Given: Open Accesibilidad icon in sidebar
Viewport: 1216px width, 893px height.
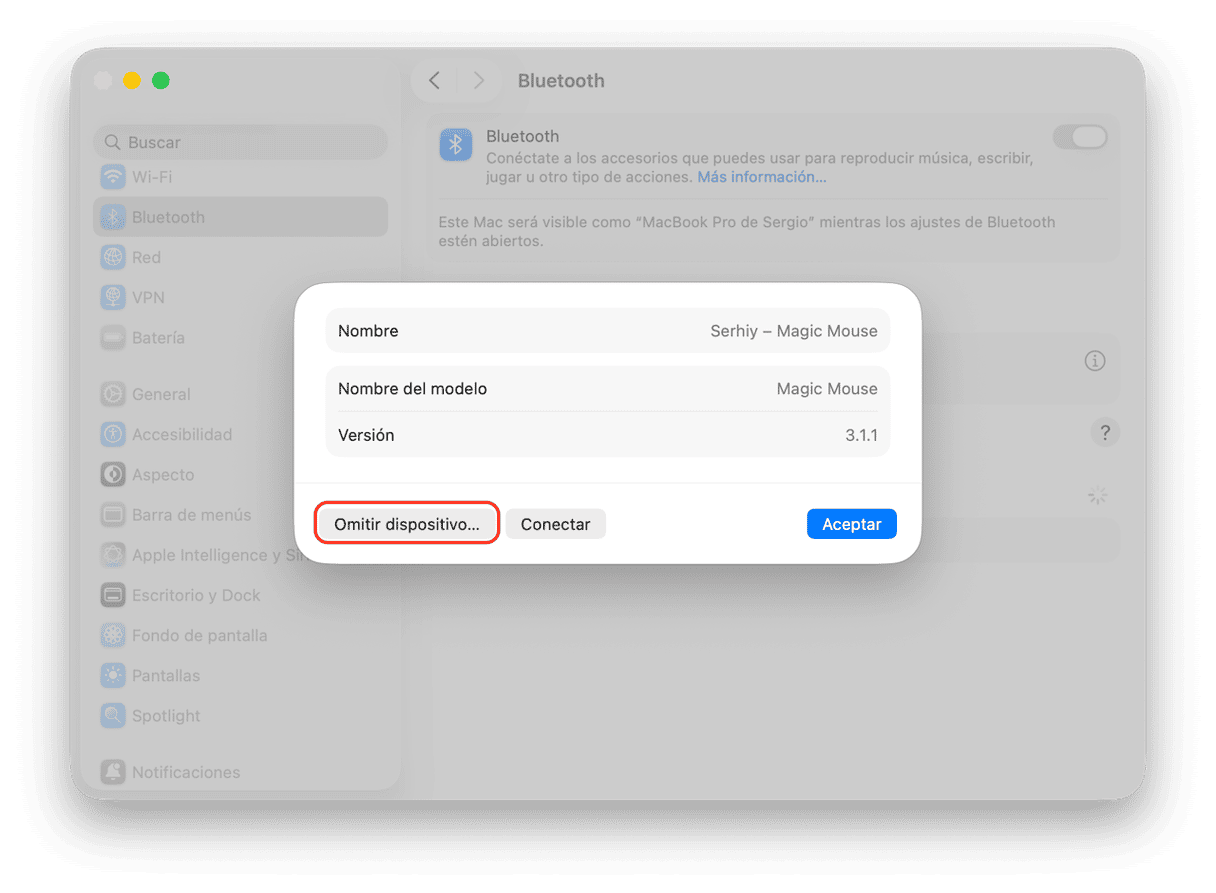Looking at the screenshot, I should 113,434.
